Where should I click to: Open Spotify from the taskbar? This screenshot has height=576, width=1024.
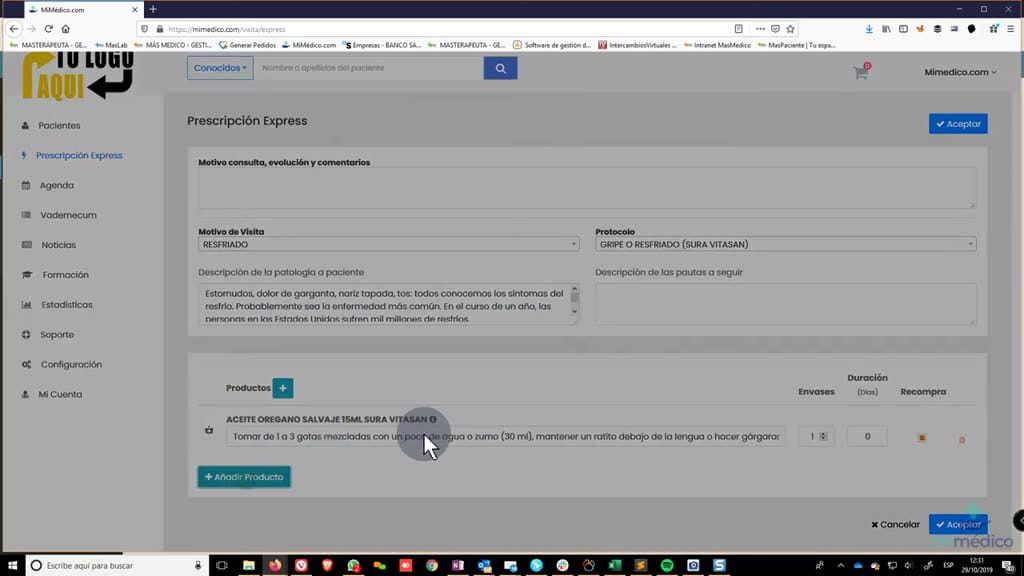pos(667,565)
